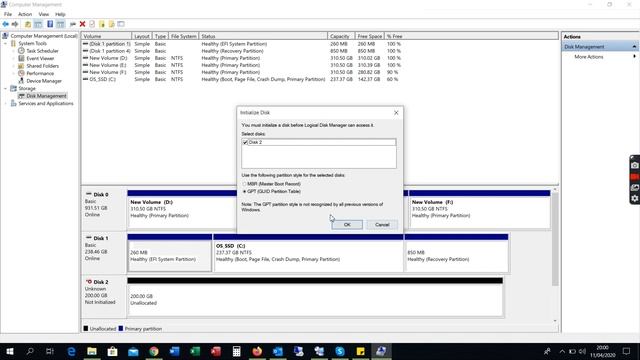Sort by the Status column header
This screenshot has height=360, width=640.
point(263,36)
